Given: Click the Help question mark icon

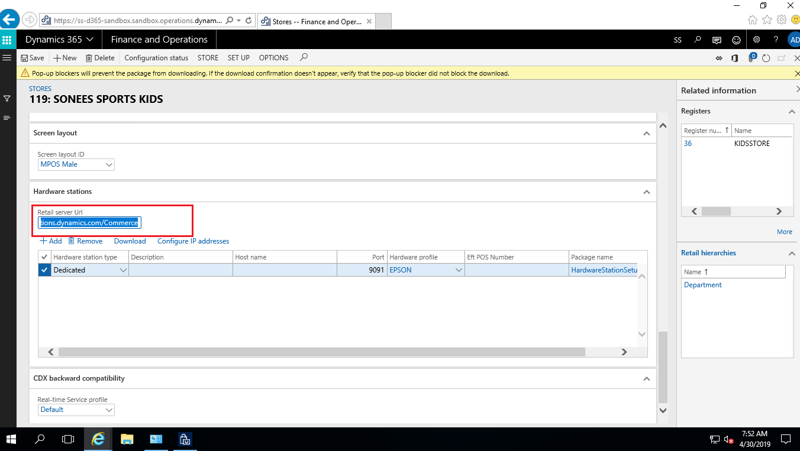Looking at the screenshot, I should pyautogui.click(x=775, y=40).
